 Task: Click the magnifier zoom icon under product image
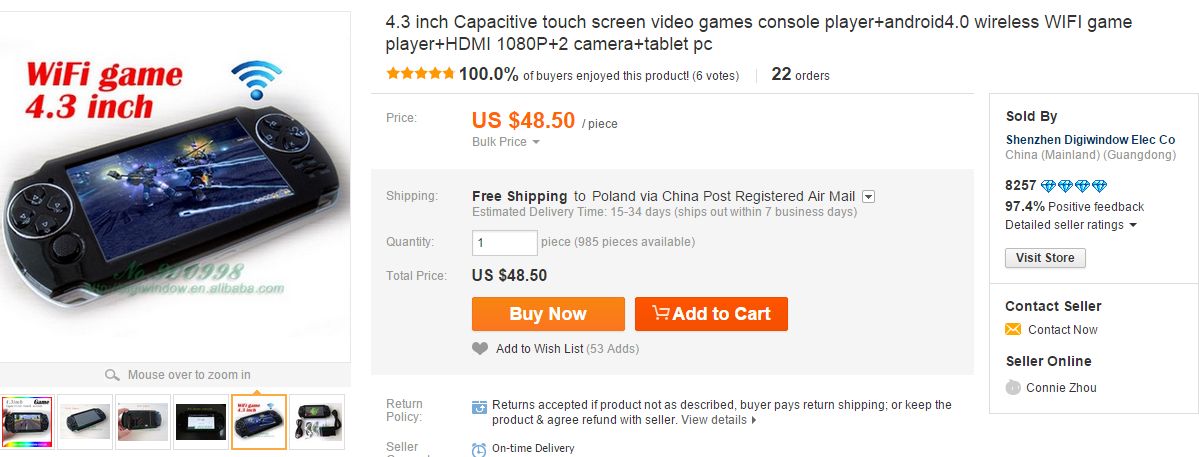click(x=113, y=375)
